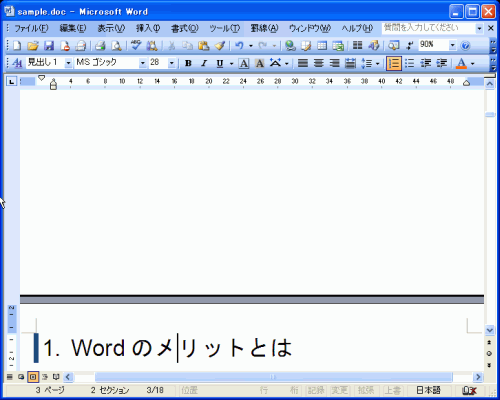Image resolution: width=500 pixels, height=400 pixels.
Task: Toggle the Document Map button
Action: [393, 45]
